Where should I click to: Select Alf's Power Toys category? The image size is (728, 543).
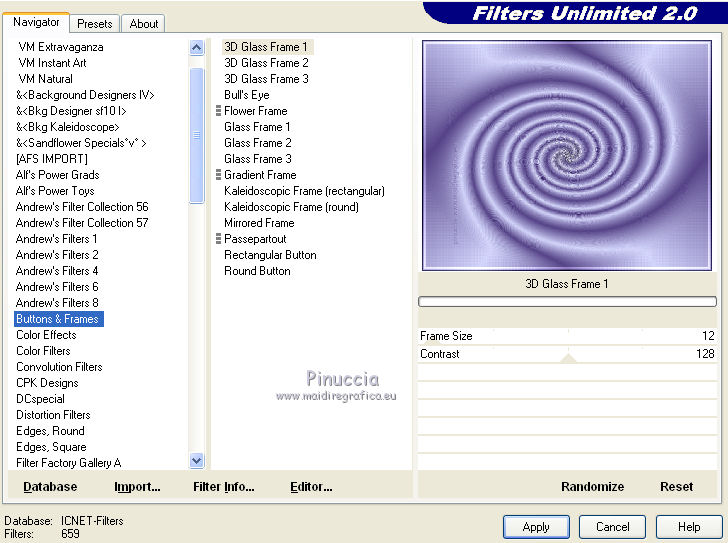click(55, 191)
